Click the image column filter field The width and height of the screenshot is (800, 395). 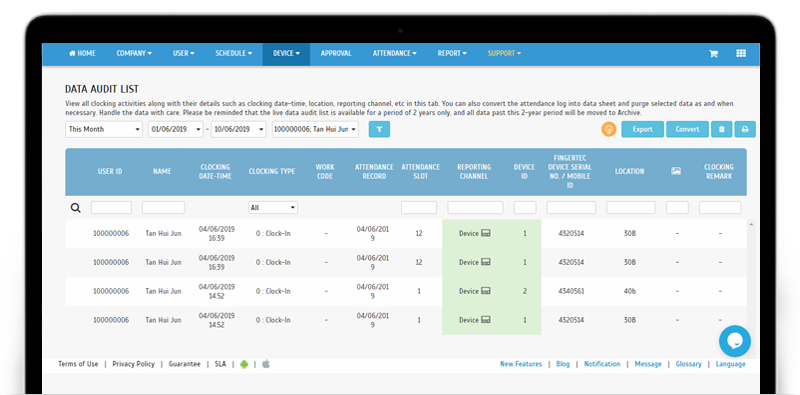click(678, 208)
